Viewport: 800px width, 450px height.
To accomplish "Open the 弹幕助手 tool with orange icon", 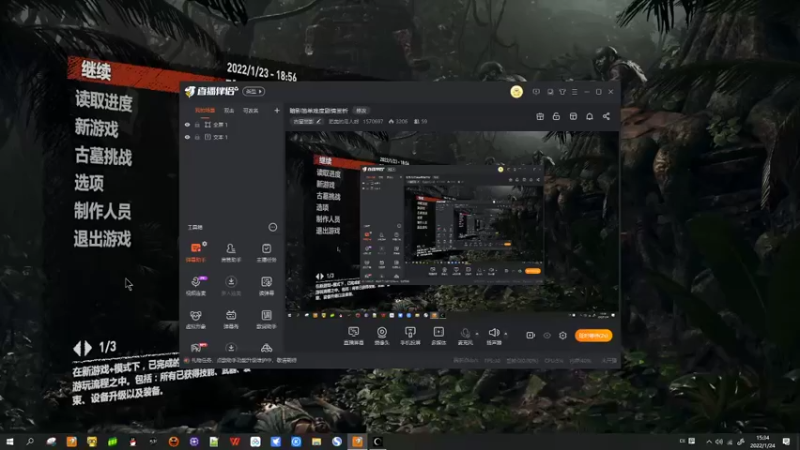I will click(x=195, y=252).
